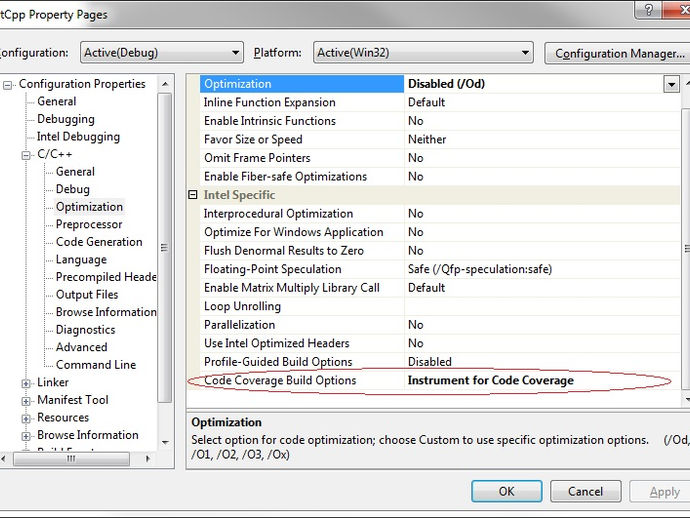The height and width of the screenshot is (518, 690).
Task: Select the Intel Debugging tree item
Action: 78,136
